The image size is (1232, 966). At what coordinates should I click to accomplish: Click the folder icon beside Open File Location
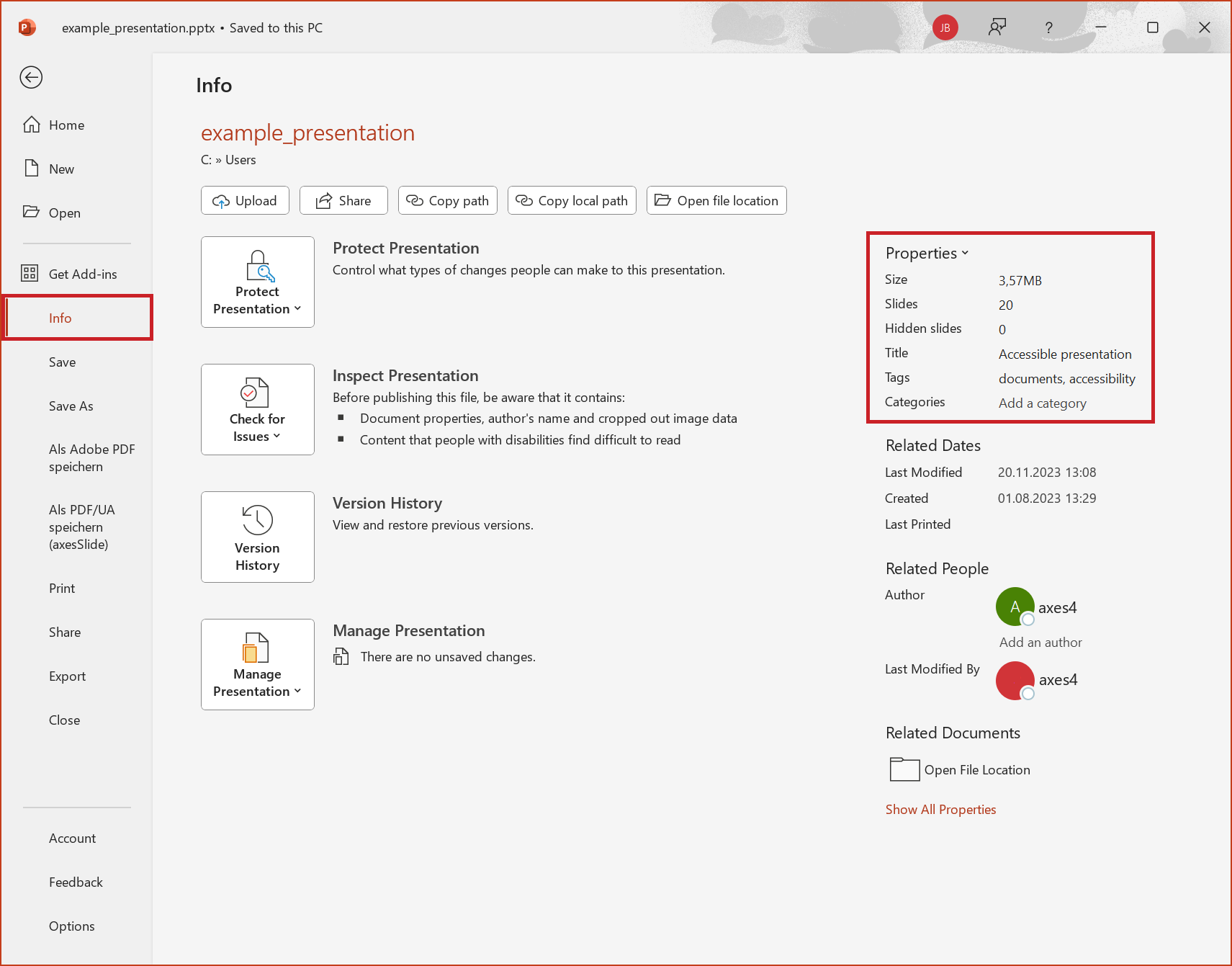click(x=904, y=769)
